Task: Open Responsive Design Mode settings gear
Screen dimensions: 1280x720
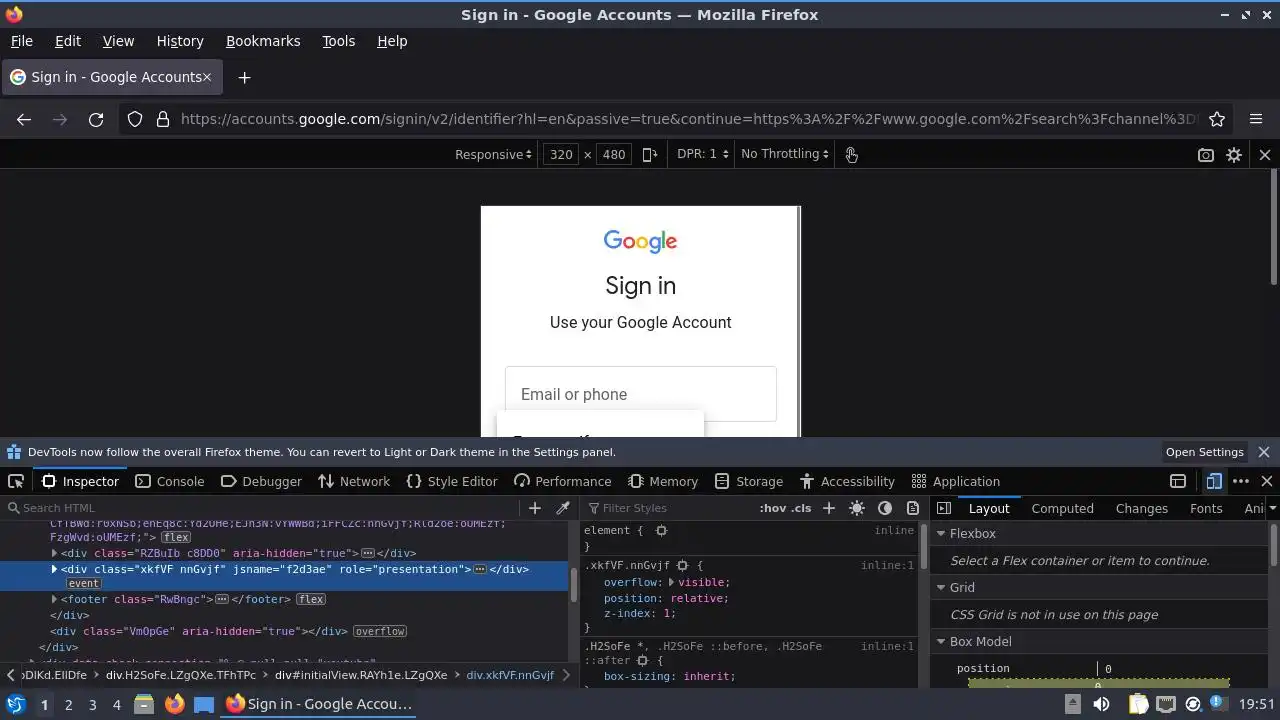Action: pos(1234,155)
